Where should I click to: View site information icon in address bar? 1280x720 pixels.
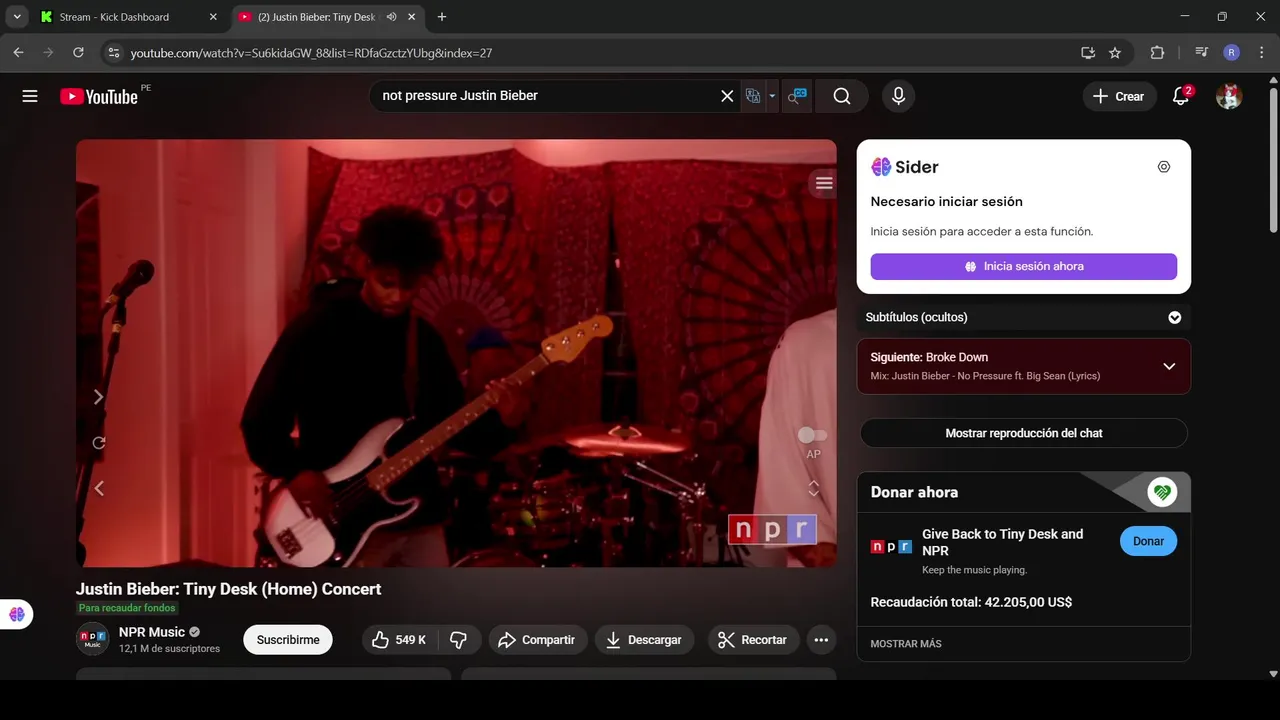point(114,53)
